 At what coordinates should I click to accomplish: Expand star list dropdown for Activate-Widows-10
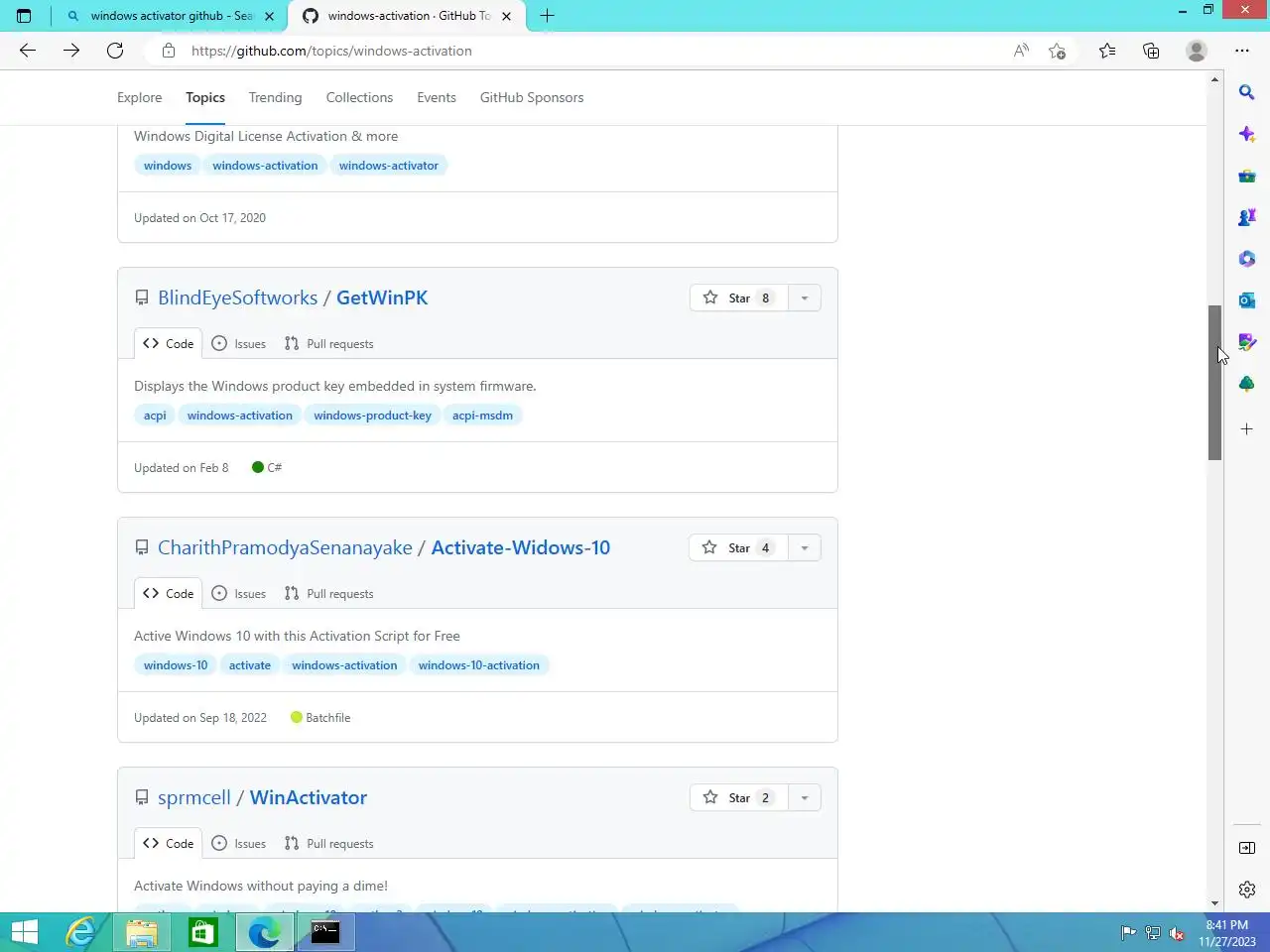[x=805, y=548]
